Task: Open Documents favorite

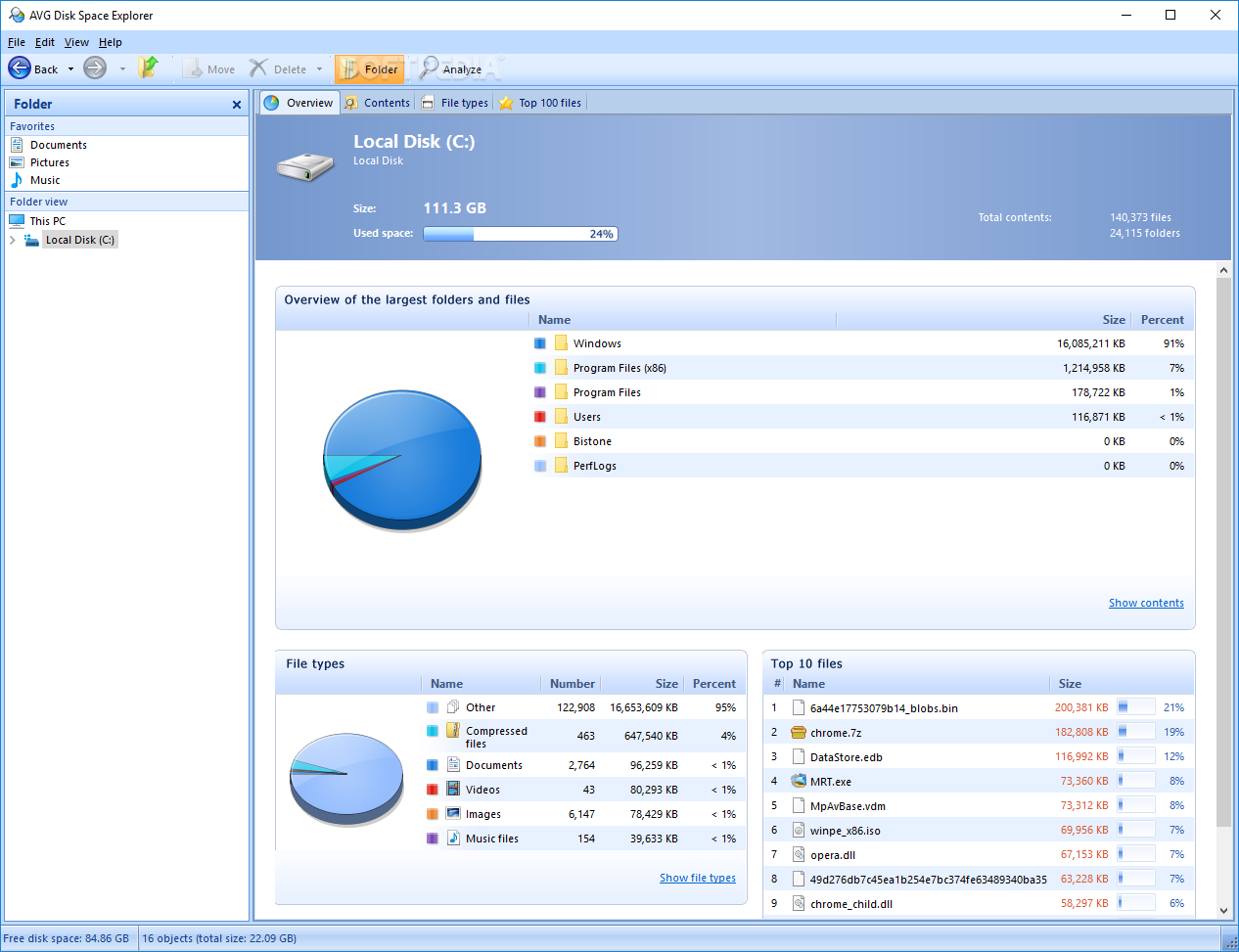Action: (59, 145)
